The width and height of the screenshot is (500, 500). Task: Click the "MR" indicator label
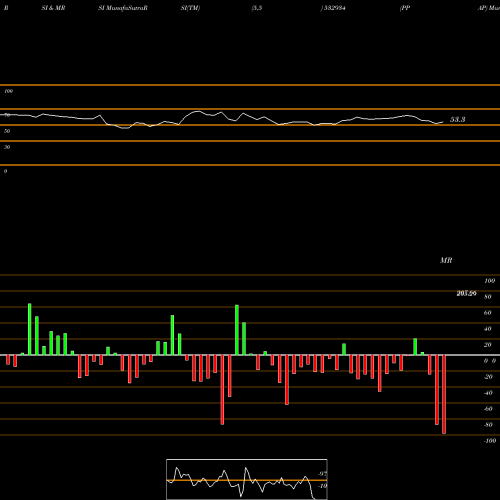click(446, 260)
